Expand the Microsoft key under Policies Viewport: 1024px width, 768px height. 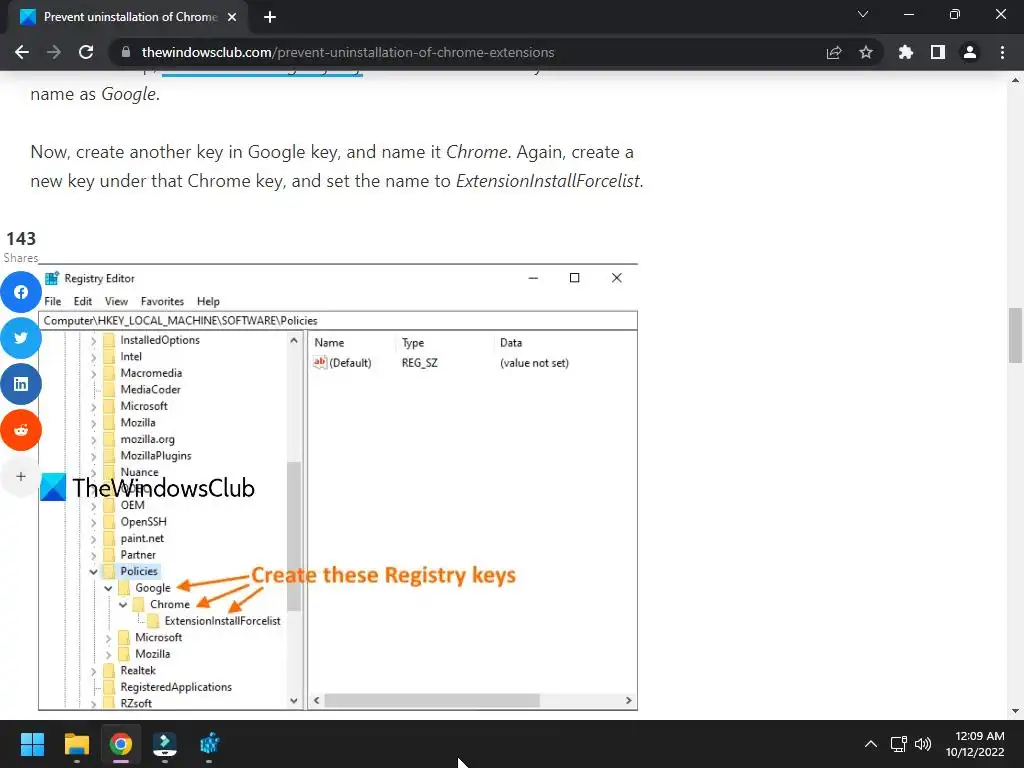click(x=108, y=638)
